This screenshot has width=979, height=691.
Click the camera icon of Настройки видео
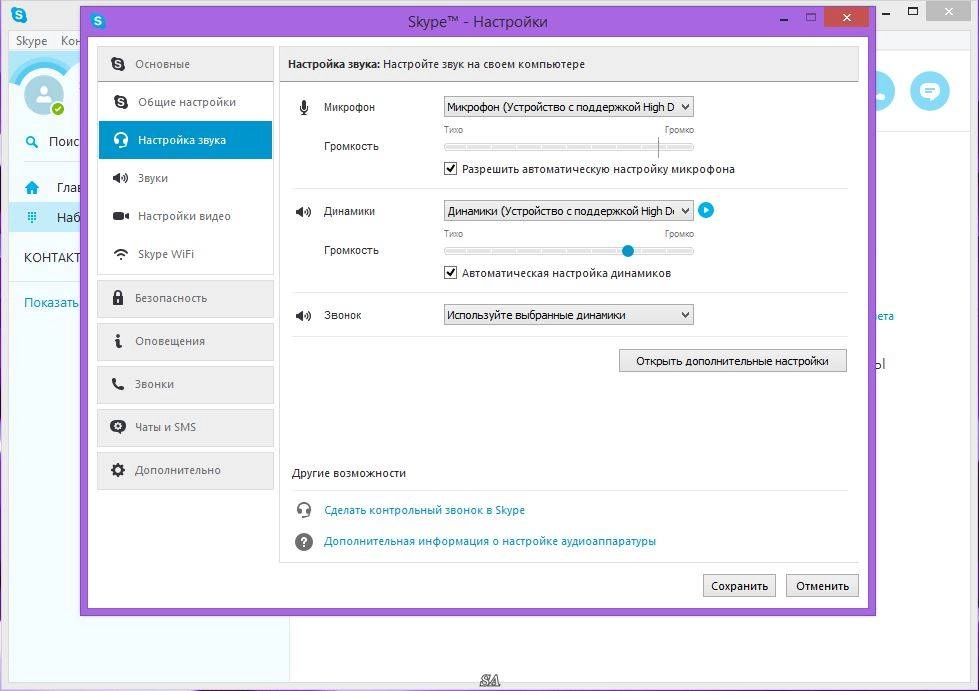(121, 216)
